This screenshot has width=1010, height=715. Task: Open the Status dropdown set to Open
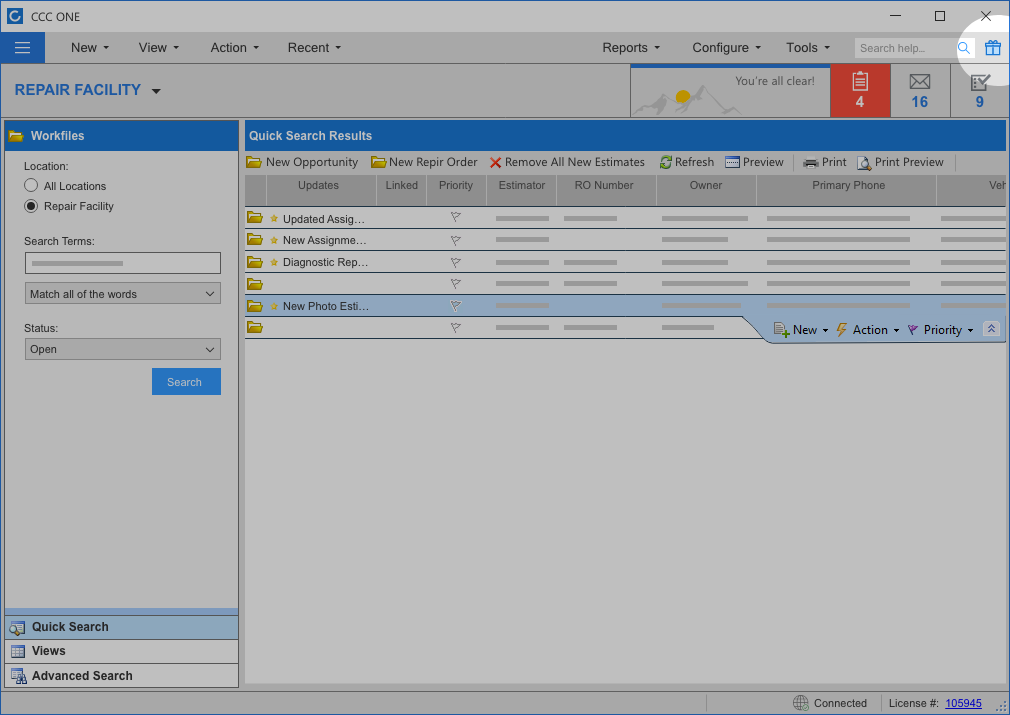[x=122, y=349]
